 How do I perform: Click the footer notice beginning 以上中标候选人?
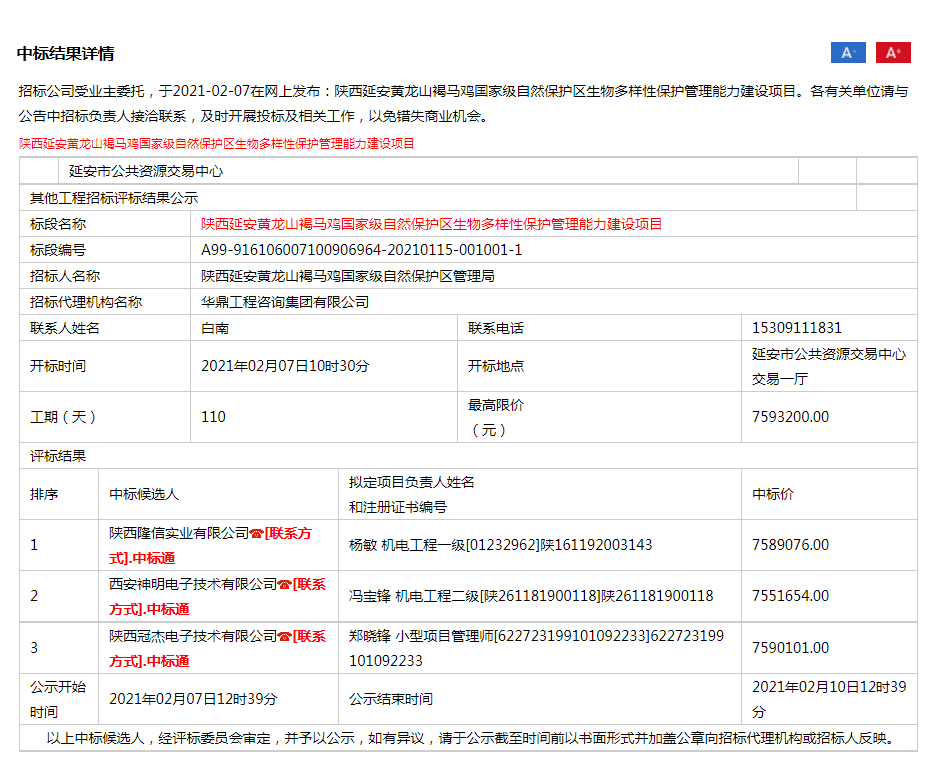click(469, 738)
